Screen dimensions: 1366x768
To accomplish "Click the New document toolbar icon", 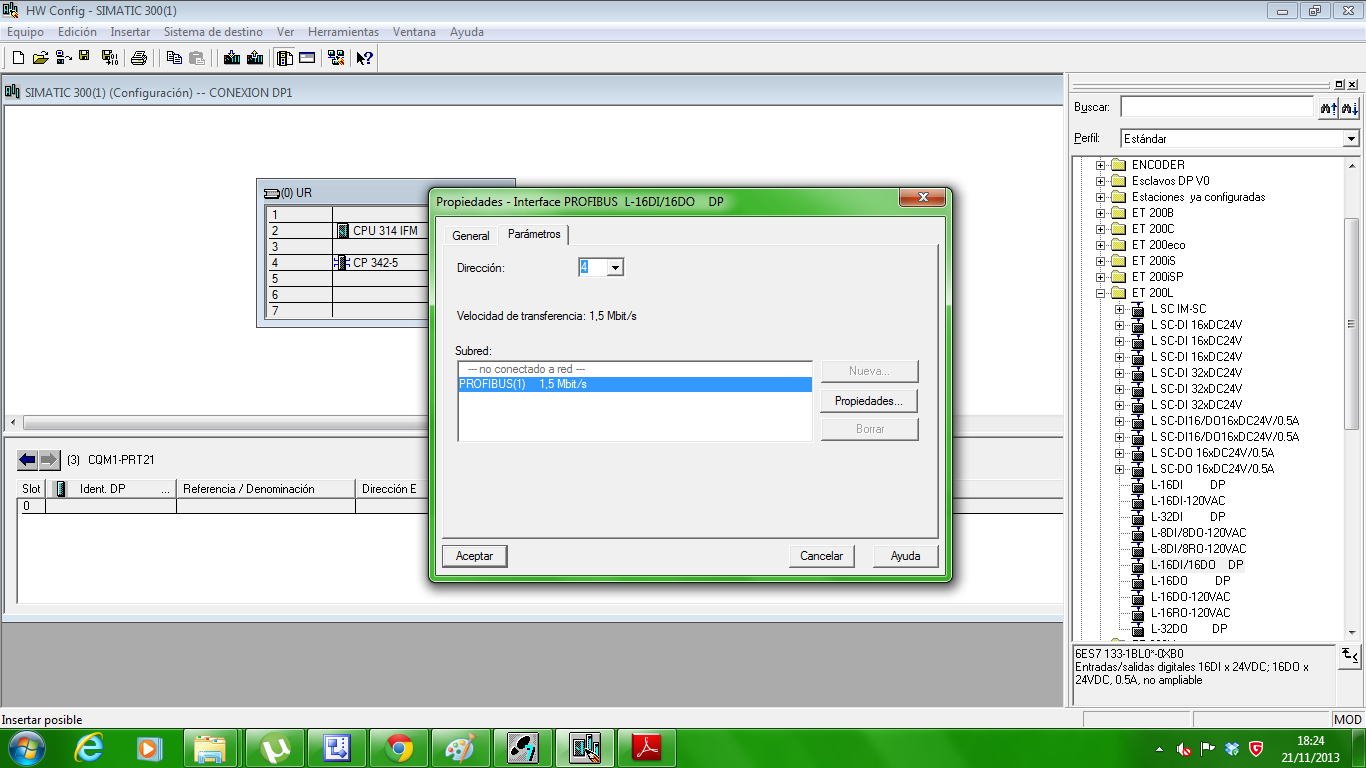I will [17, 58].
